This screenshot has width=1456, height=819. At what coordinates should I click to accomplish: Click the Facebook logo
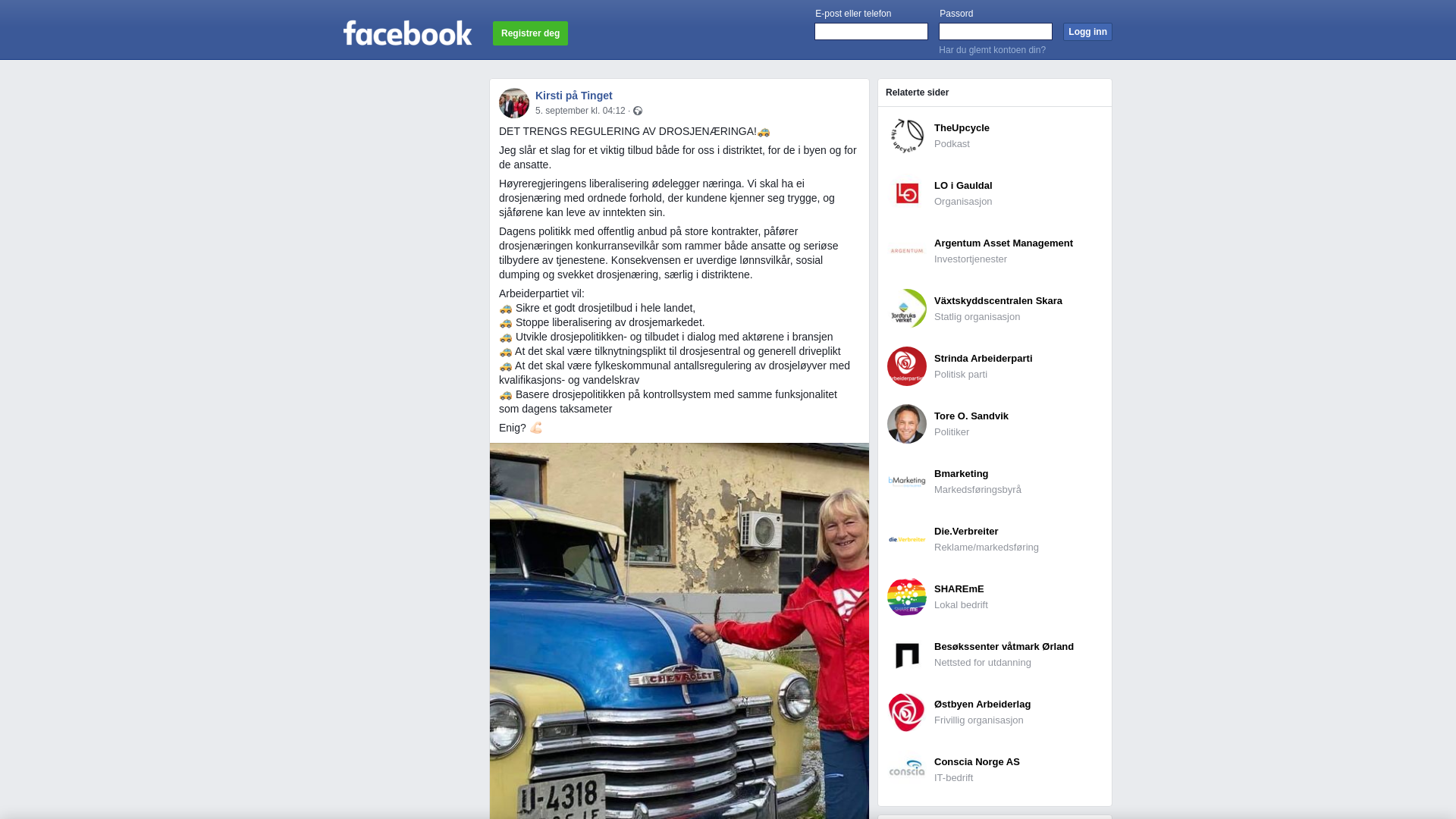(x=407, y=33)
